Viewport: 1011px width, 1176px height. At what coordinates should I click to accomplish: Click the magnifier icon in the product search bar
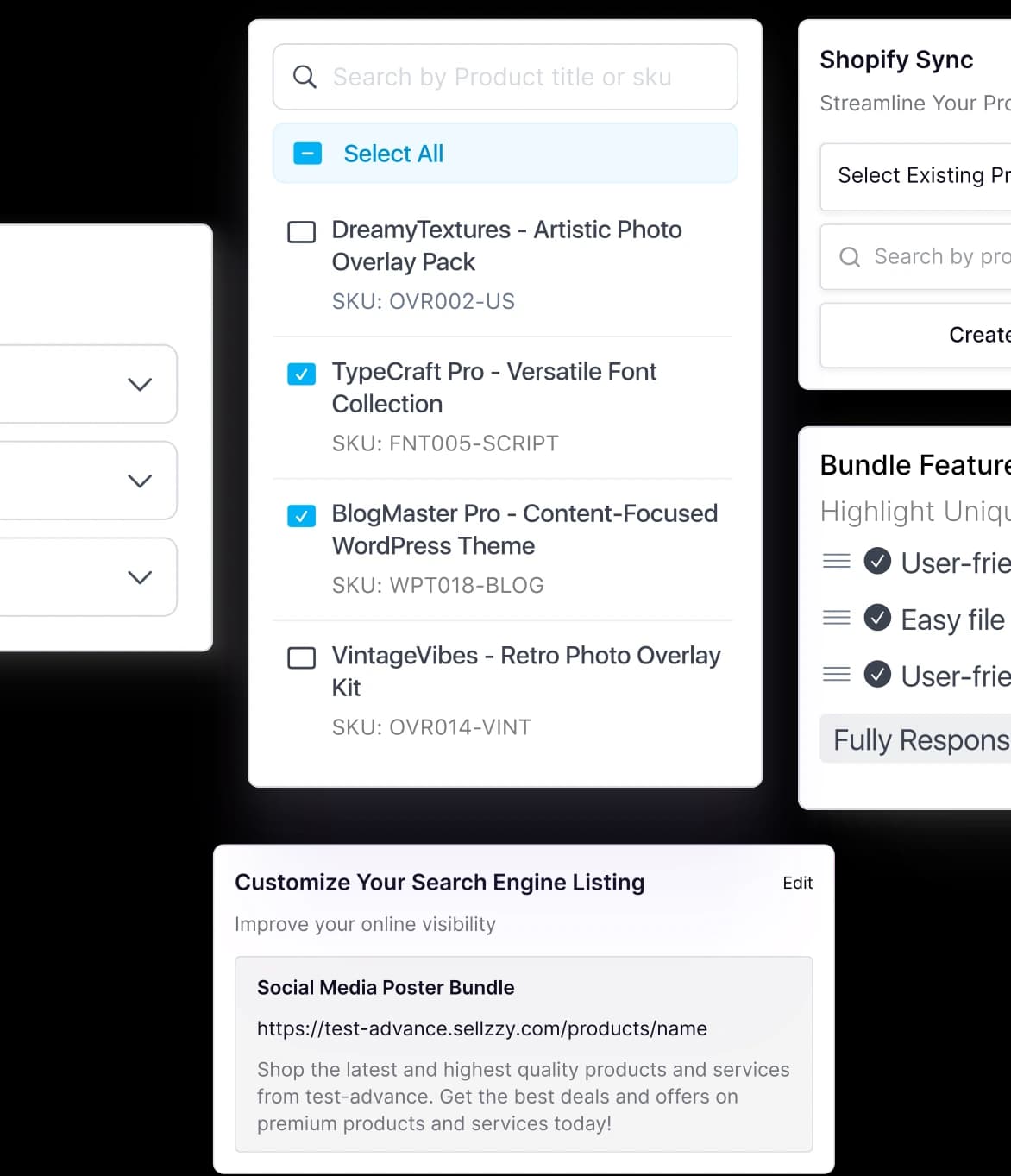click(x=304, y=77)
